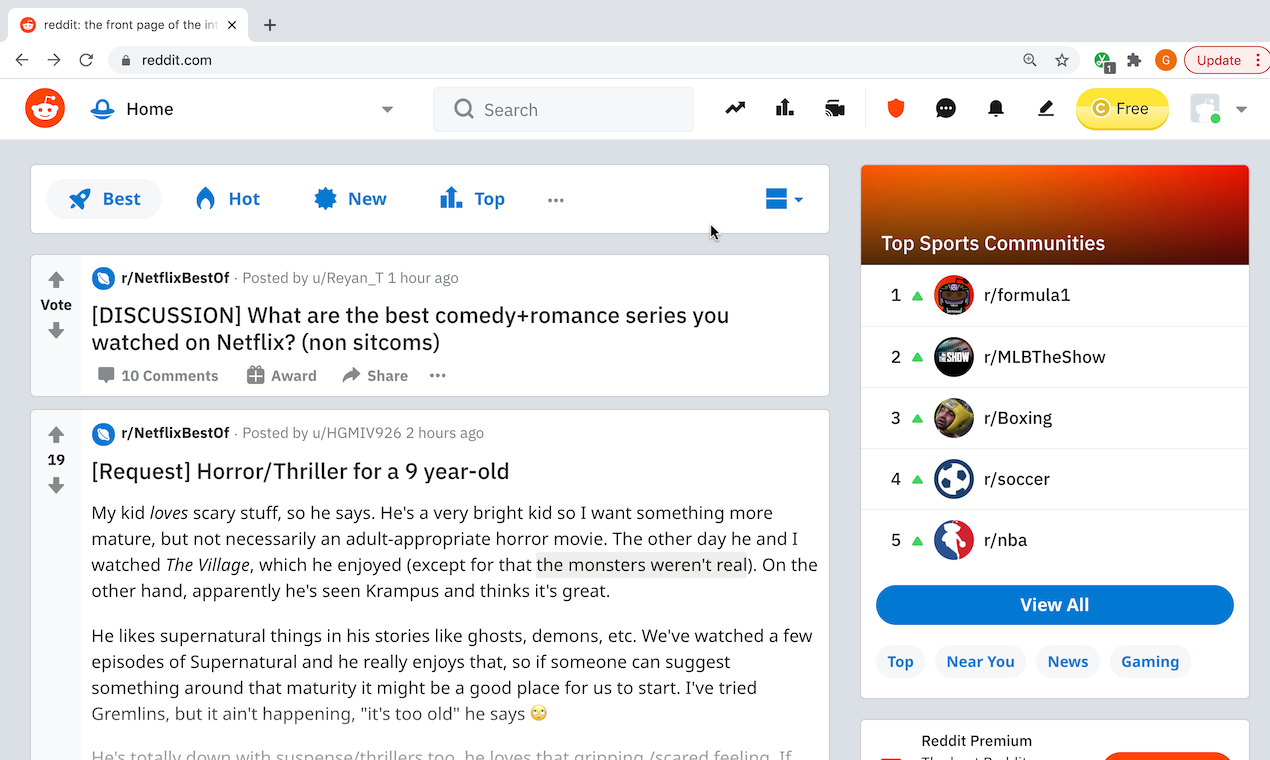Open the comedy+romance series discussion post title
1270x760 pixels.
pos(410,329)
